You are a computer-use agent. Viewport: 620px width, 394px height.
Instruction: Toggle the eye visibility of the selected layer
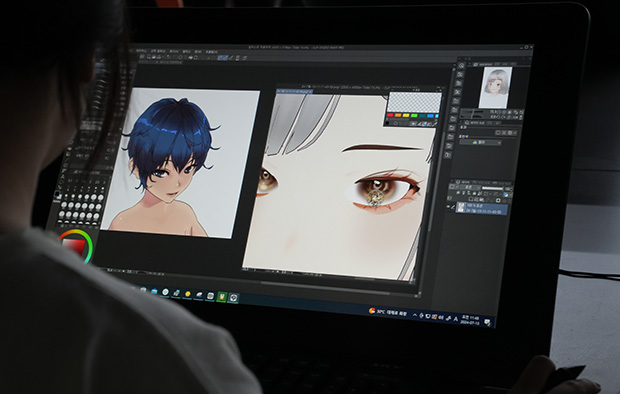448,206
